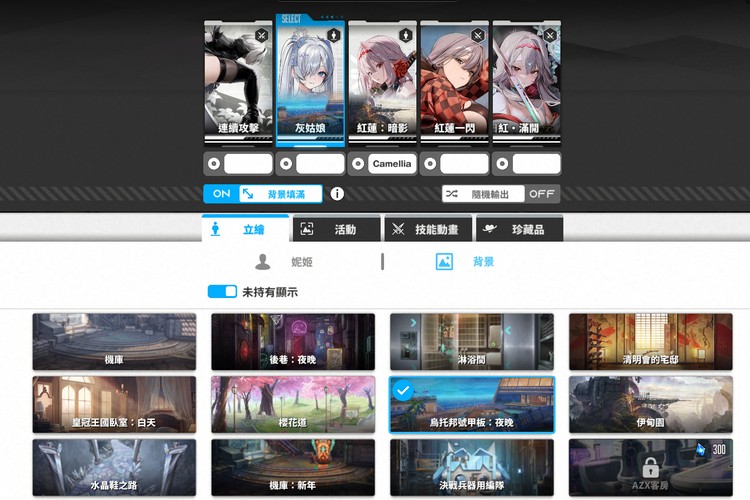The height and width of the screenshot is (500, 750).
Task: Choose the 皇冠王國臥室：白天 background
Action: [x=114, y=405]
